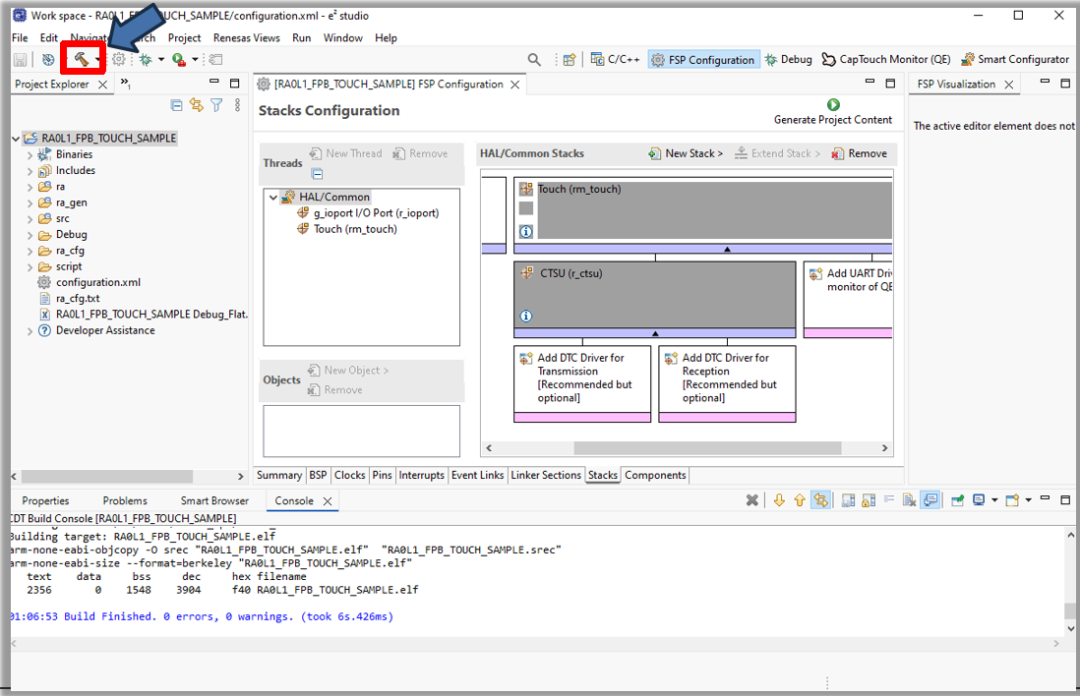
Task: Click the Debug bug icon in toolbar
Action: pos(146,60)
